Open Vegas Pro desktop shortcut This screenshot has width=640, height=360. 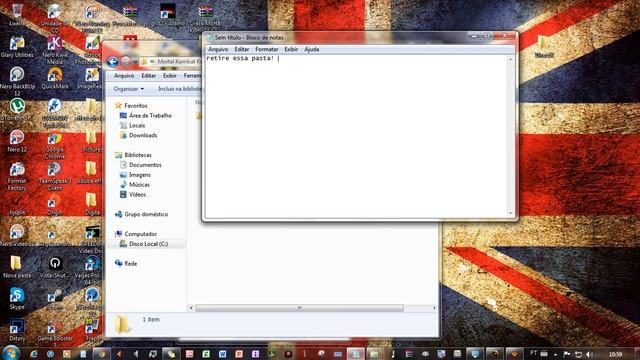[91, 269]
